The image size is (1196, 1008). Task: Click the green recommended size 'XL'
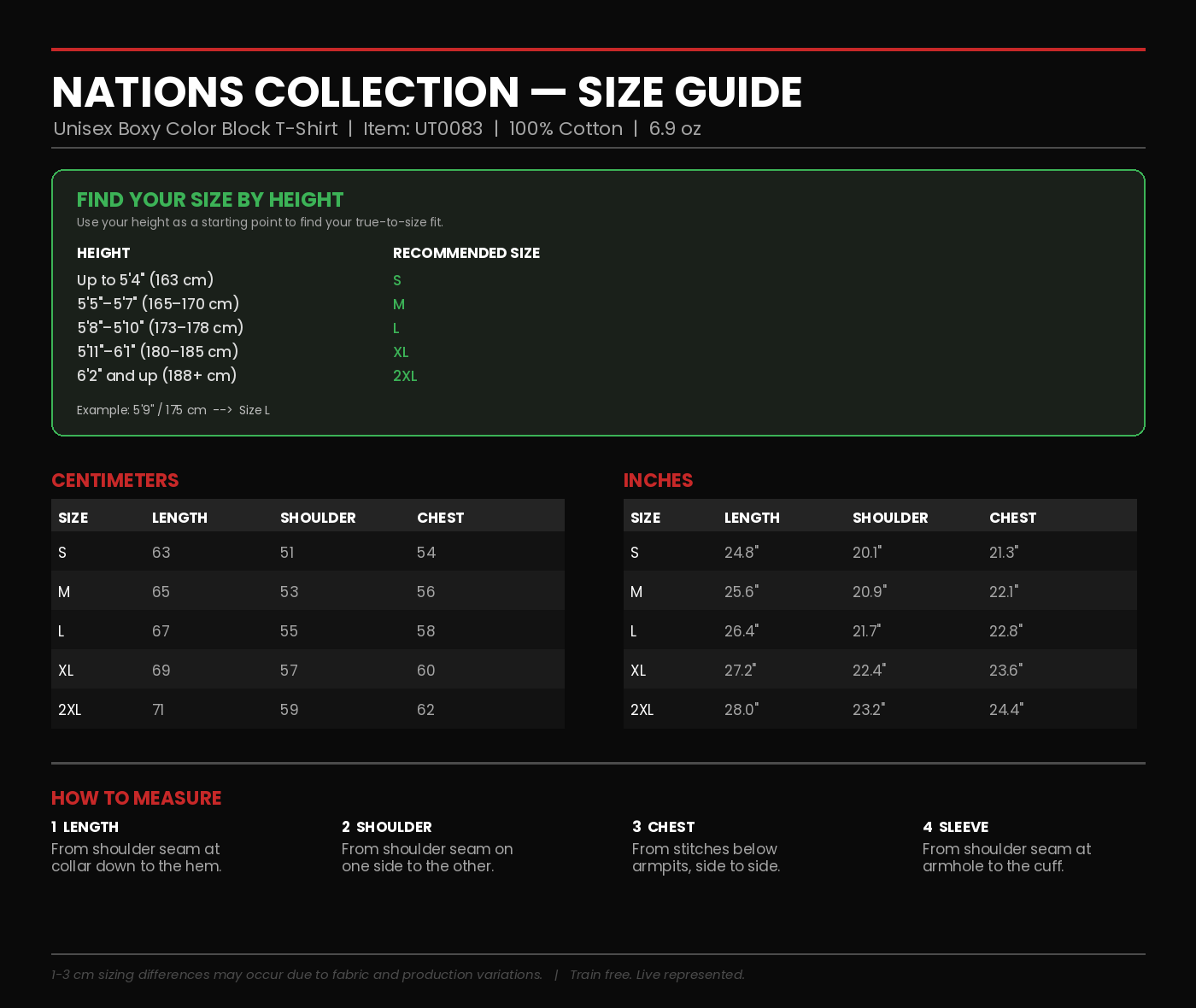point(401,352)
